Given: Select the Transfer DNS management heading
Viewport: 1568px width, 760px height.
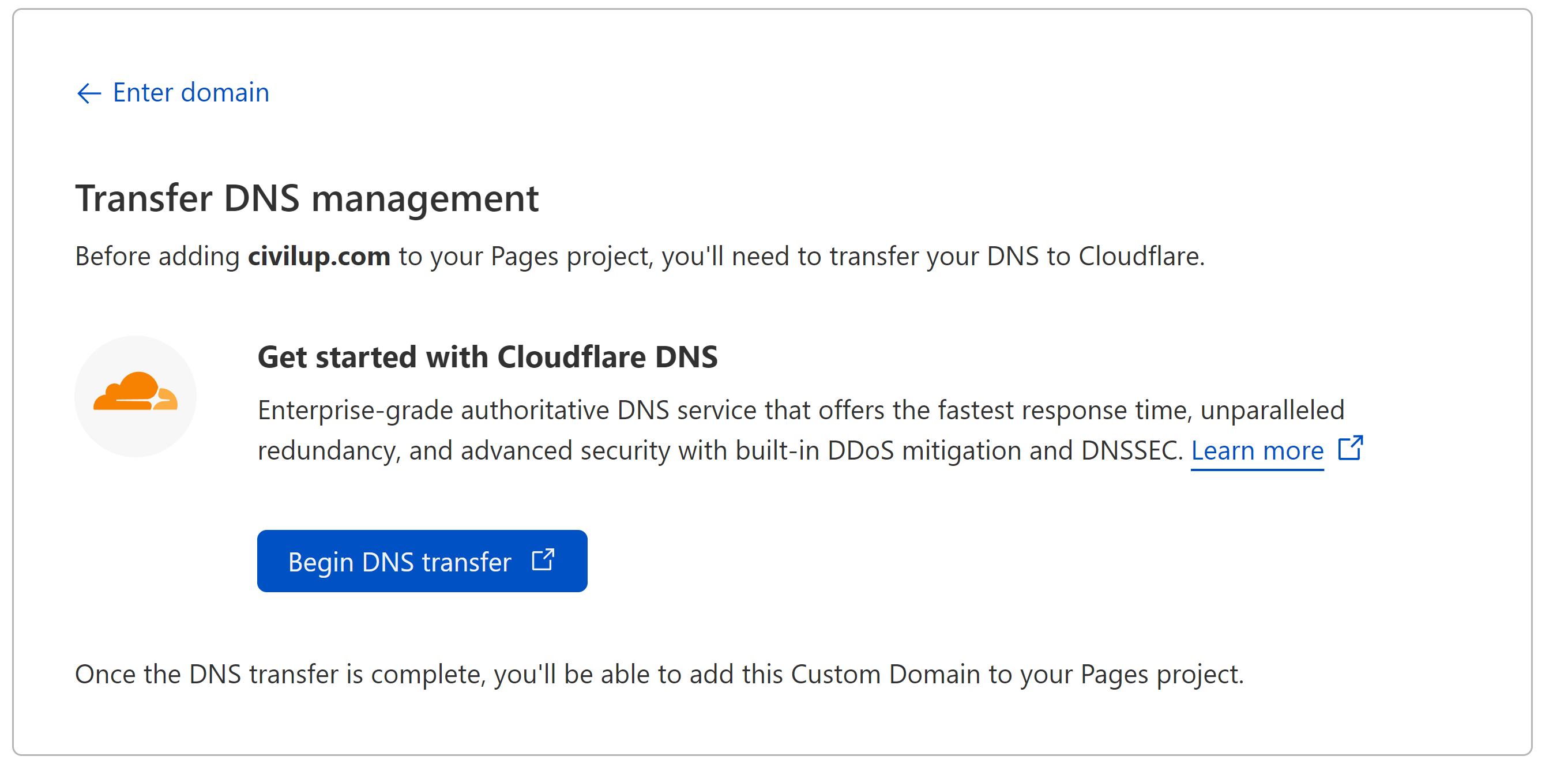Looking at the screenshot, I should point(307,198).
